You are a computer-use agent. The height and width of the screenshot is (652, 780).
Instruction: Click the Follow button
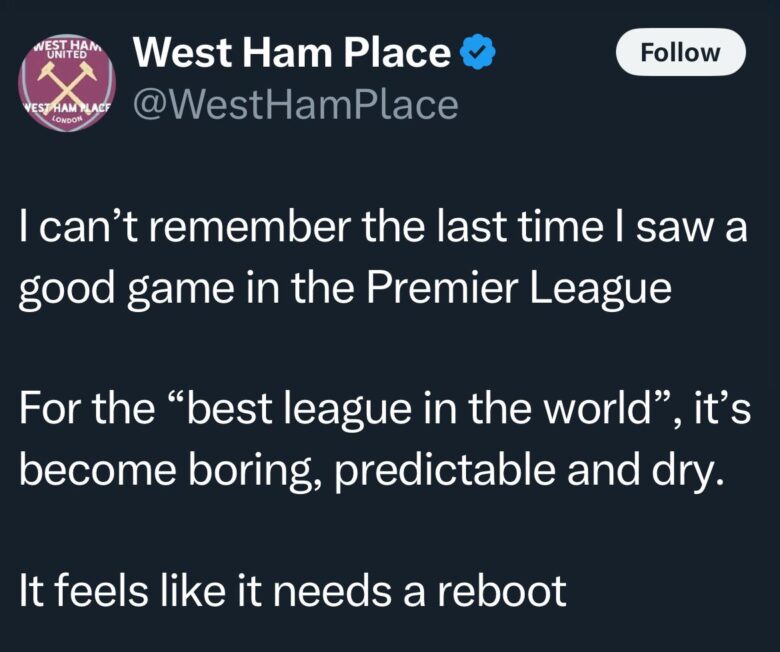tap(681, 52)
